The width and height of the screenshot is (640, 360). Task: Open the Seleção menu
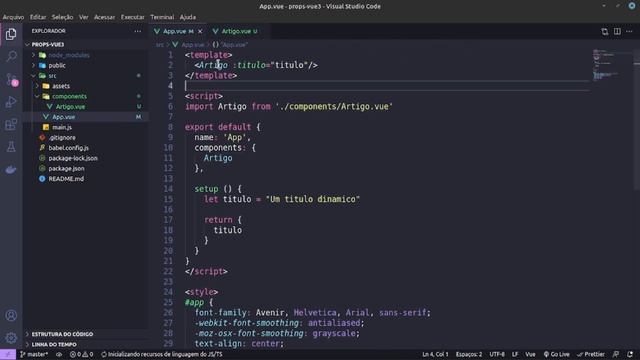click(x=62, y=17)
